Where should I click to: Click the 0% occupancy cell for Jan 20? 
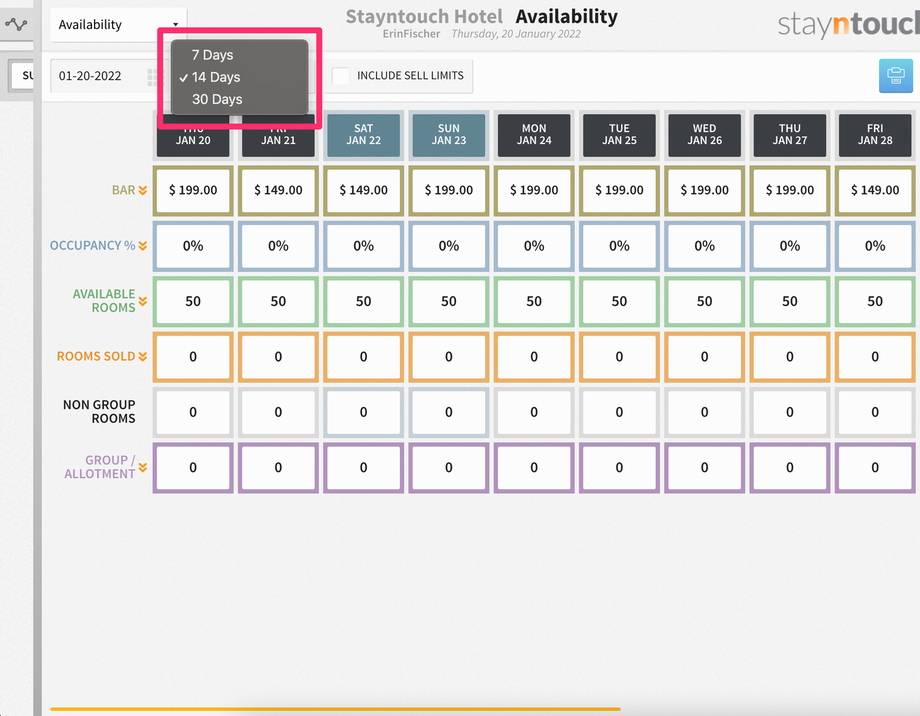coord(193,246)
